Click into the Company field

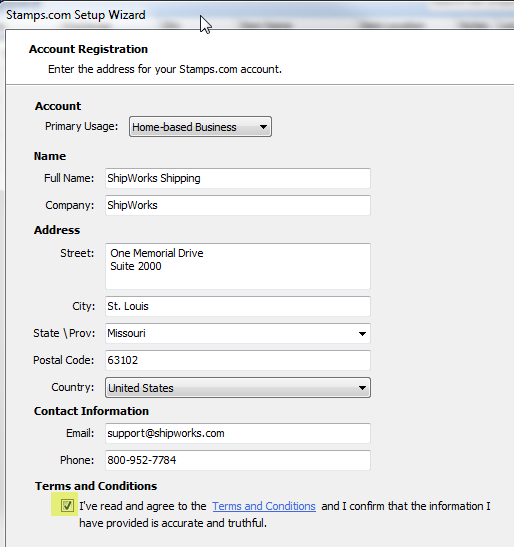(238, 205)
